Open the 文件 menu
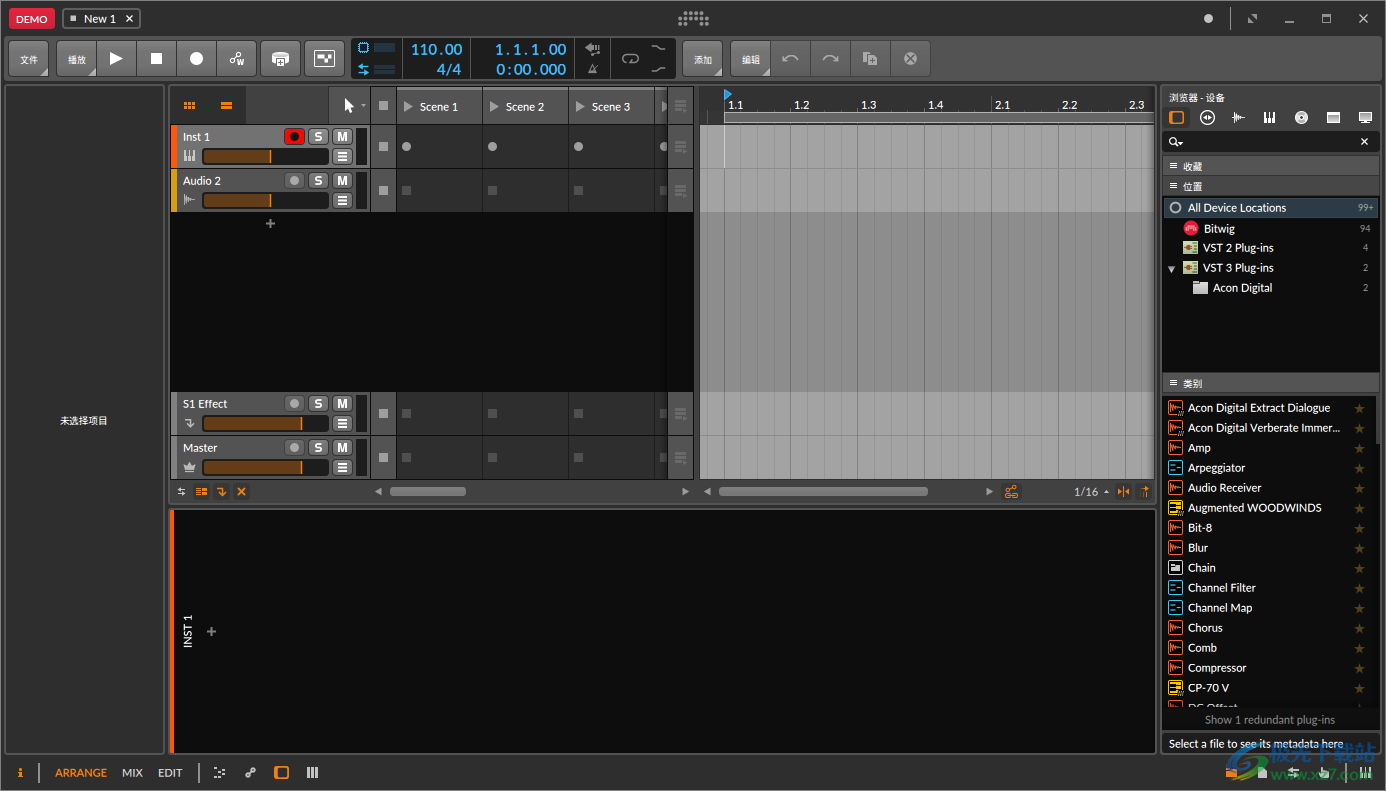Image resolution: width=1386 pixels, height=791 pixels. coord(28,58)
